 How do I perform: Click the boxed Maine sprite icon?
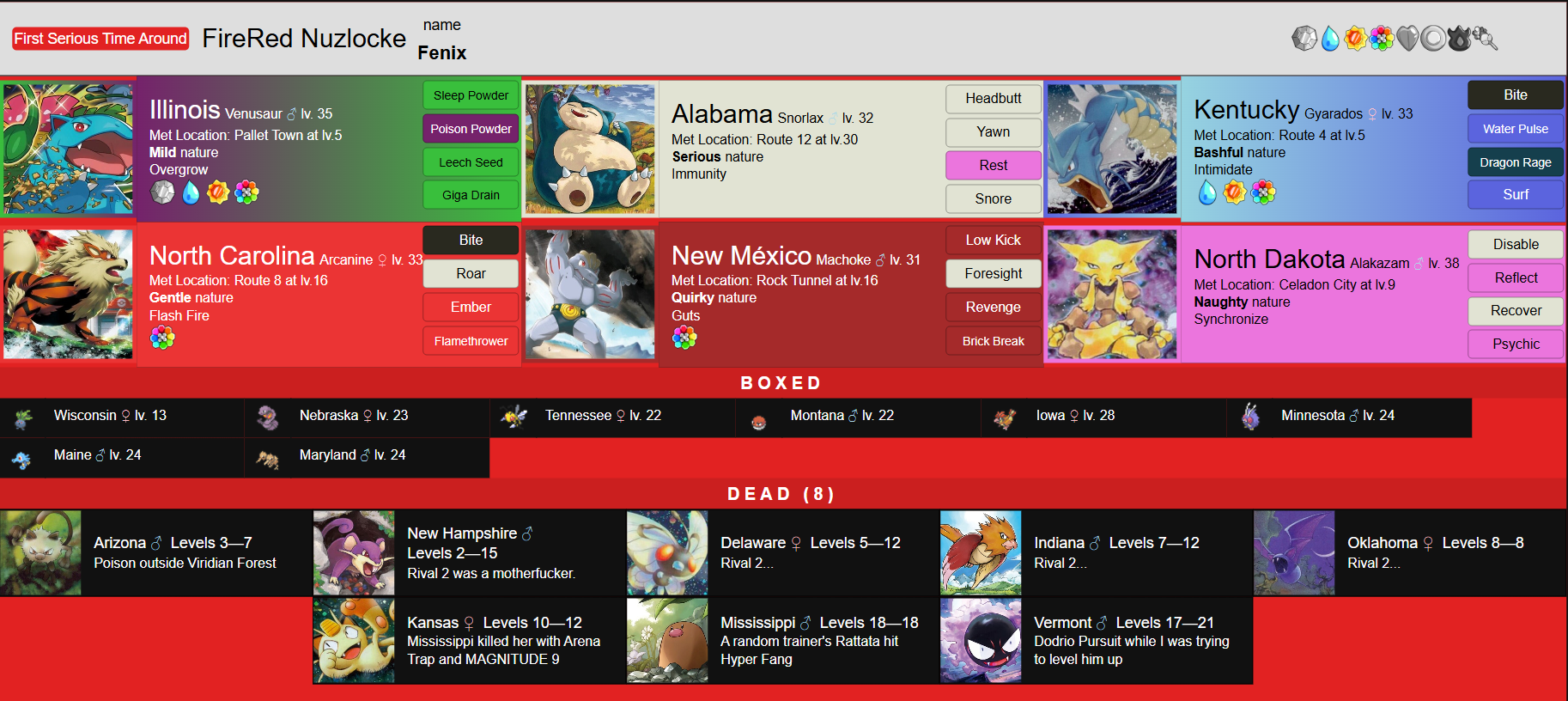(21, 460)
